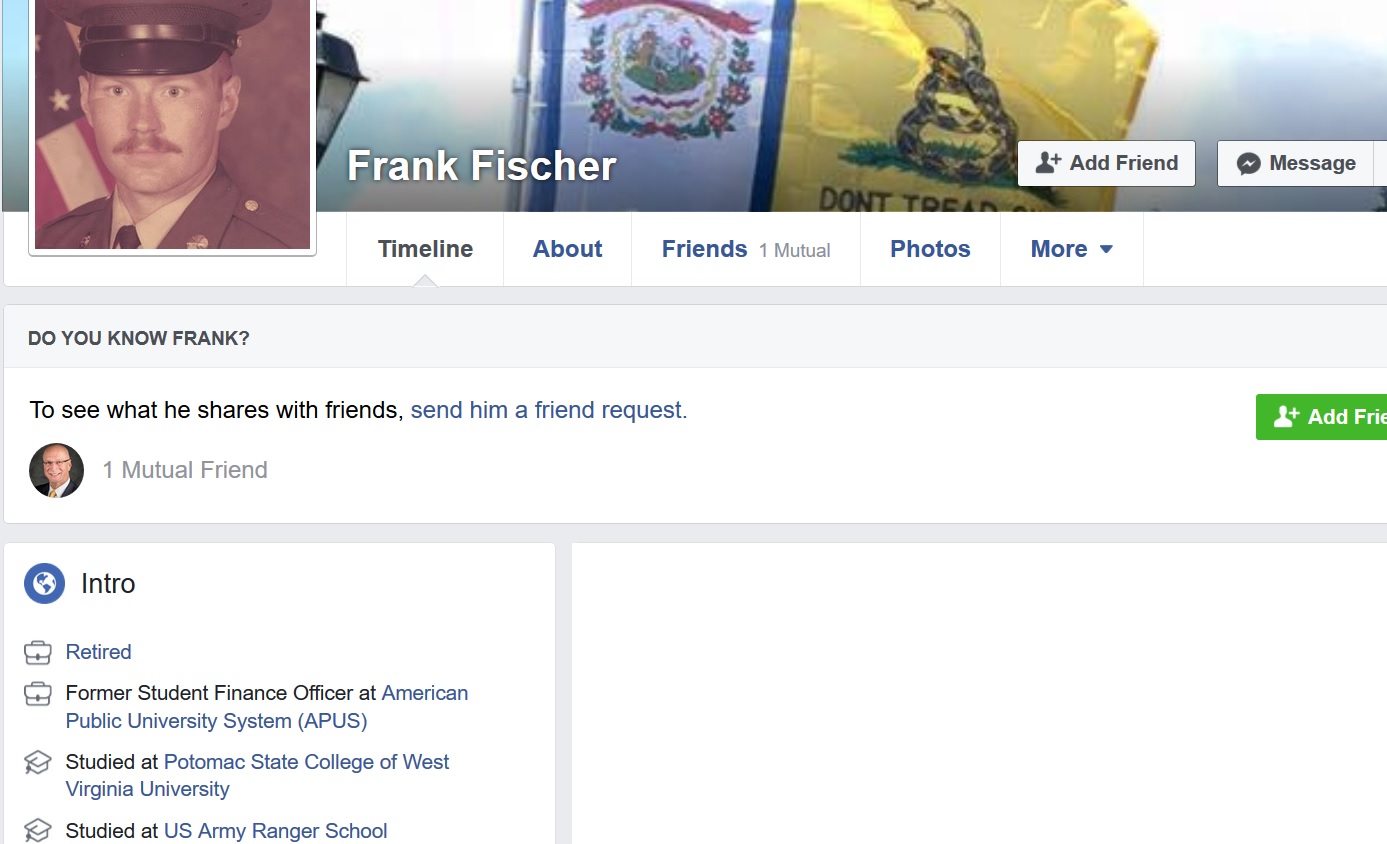Click graduation cap icon beside US Army Ranger School

(37, 831)
